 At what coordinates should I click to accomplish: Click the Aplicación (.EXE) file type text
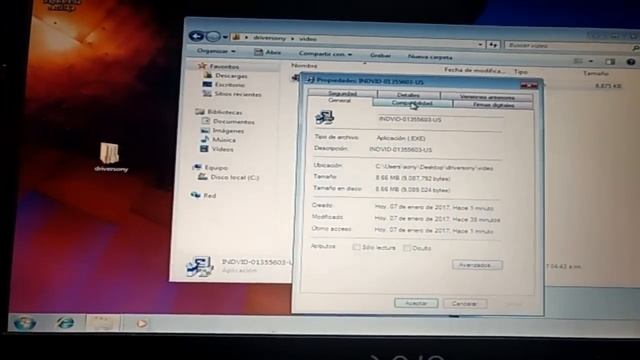pos(400,138)
